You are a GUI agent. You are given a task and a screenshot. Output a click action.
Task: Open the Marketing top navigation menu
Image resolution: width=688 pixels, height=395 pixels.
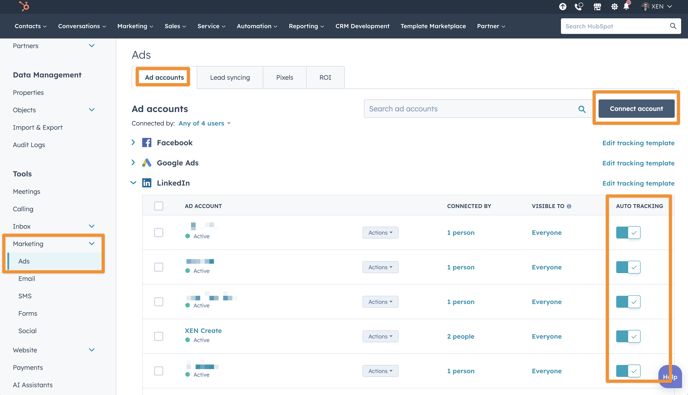(135, 26)
